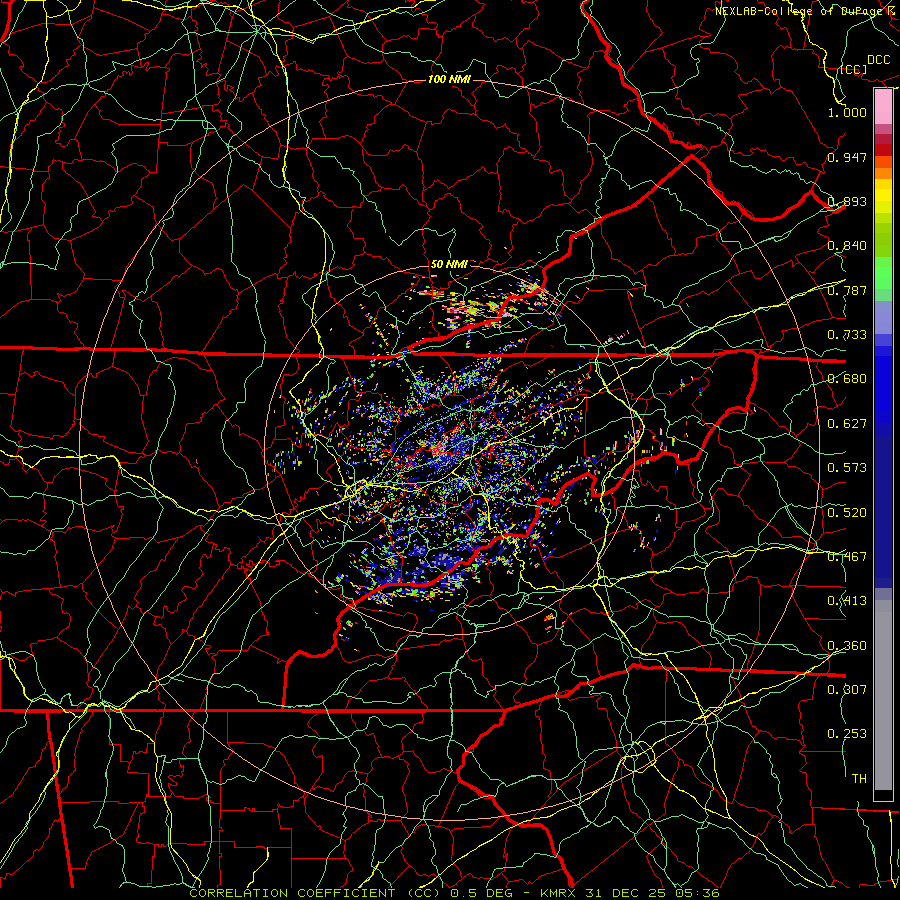
Task: Select the 0.840 color scale value
Action: point(847,246)
